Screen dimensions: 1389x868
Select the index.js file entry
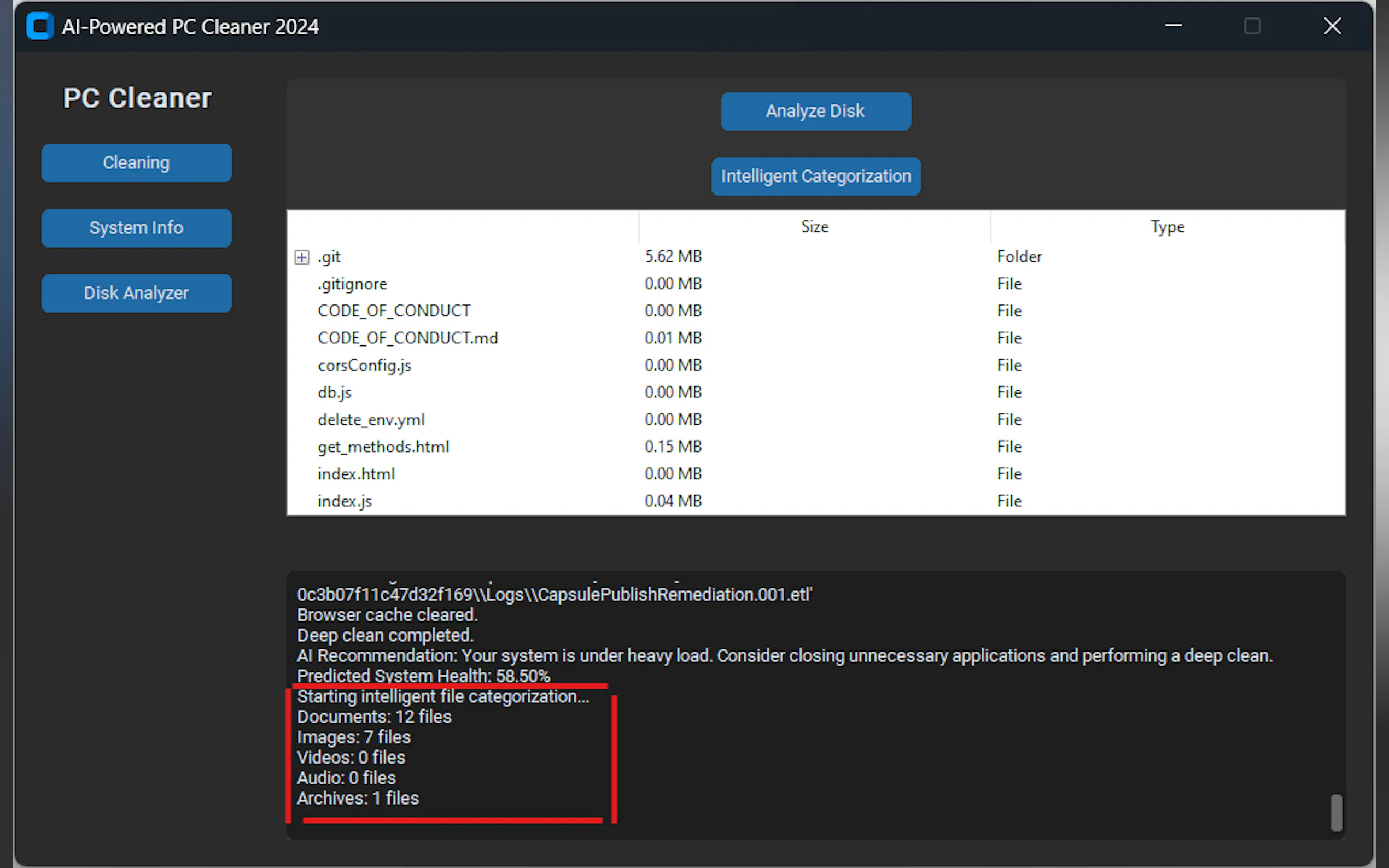tap(345, 501)
